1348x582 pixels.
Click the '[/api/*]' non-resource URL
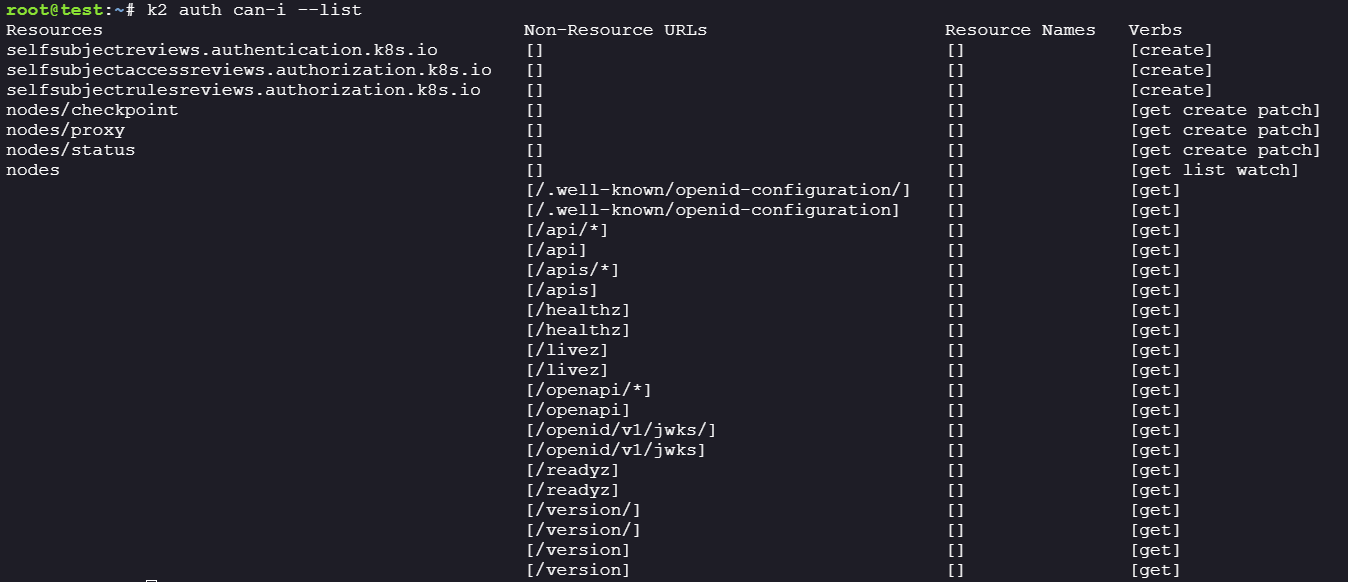tap(566, 230)
